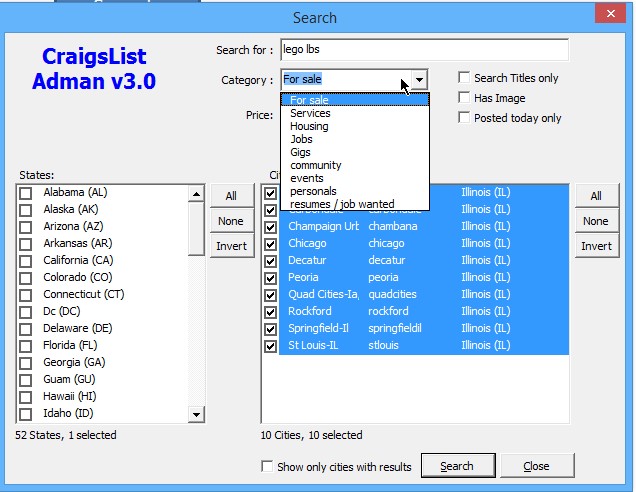This screenshot has width=636, height=492.
Task: Click the 'Search for' text field
Action: point(424,50)
